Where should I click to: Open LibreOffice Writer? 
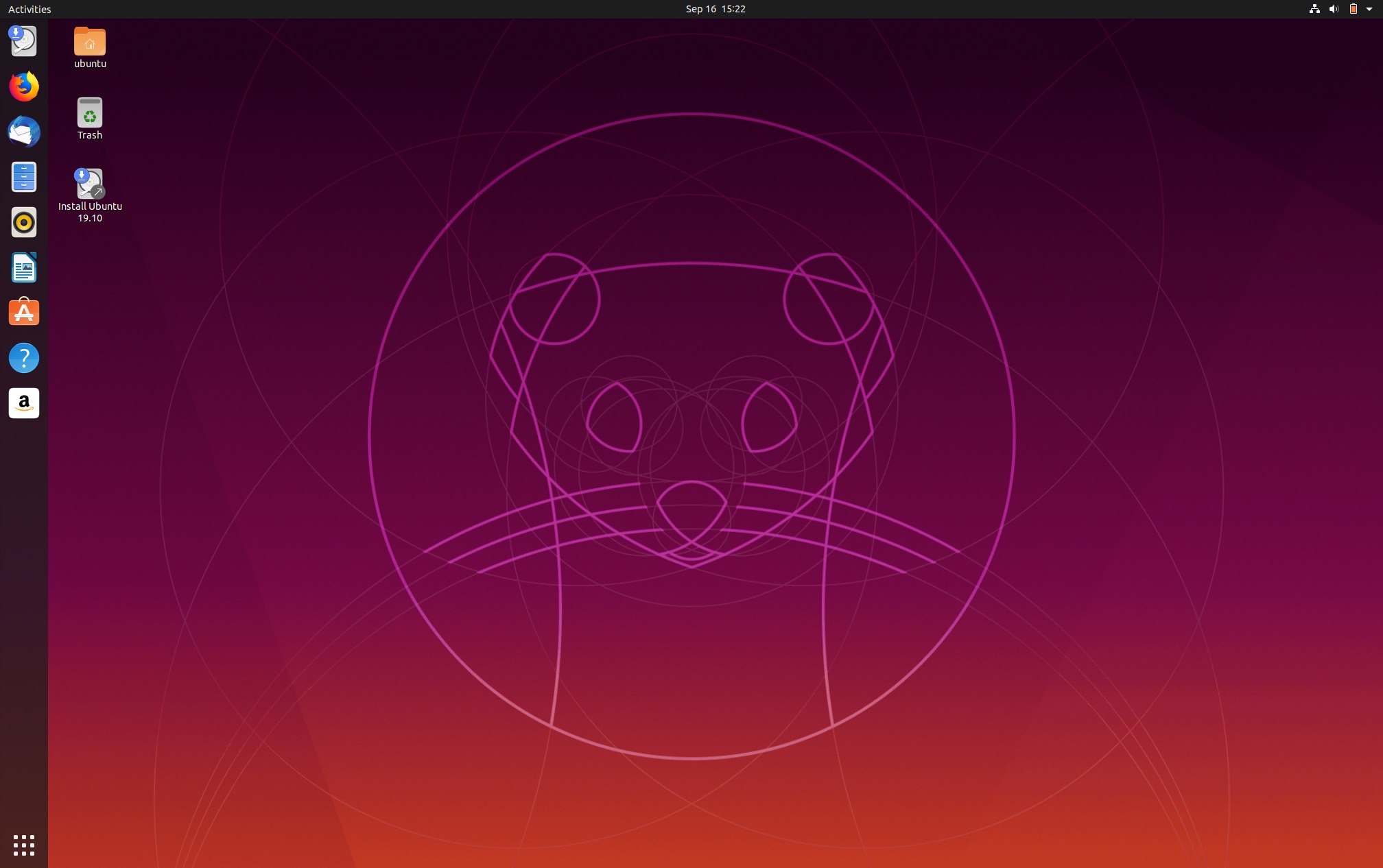[x=24, y=267]
